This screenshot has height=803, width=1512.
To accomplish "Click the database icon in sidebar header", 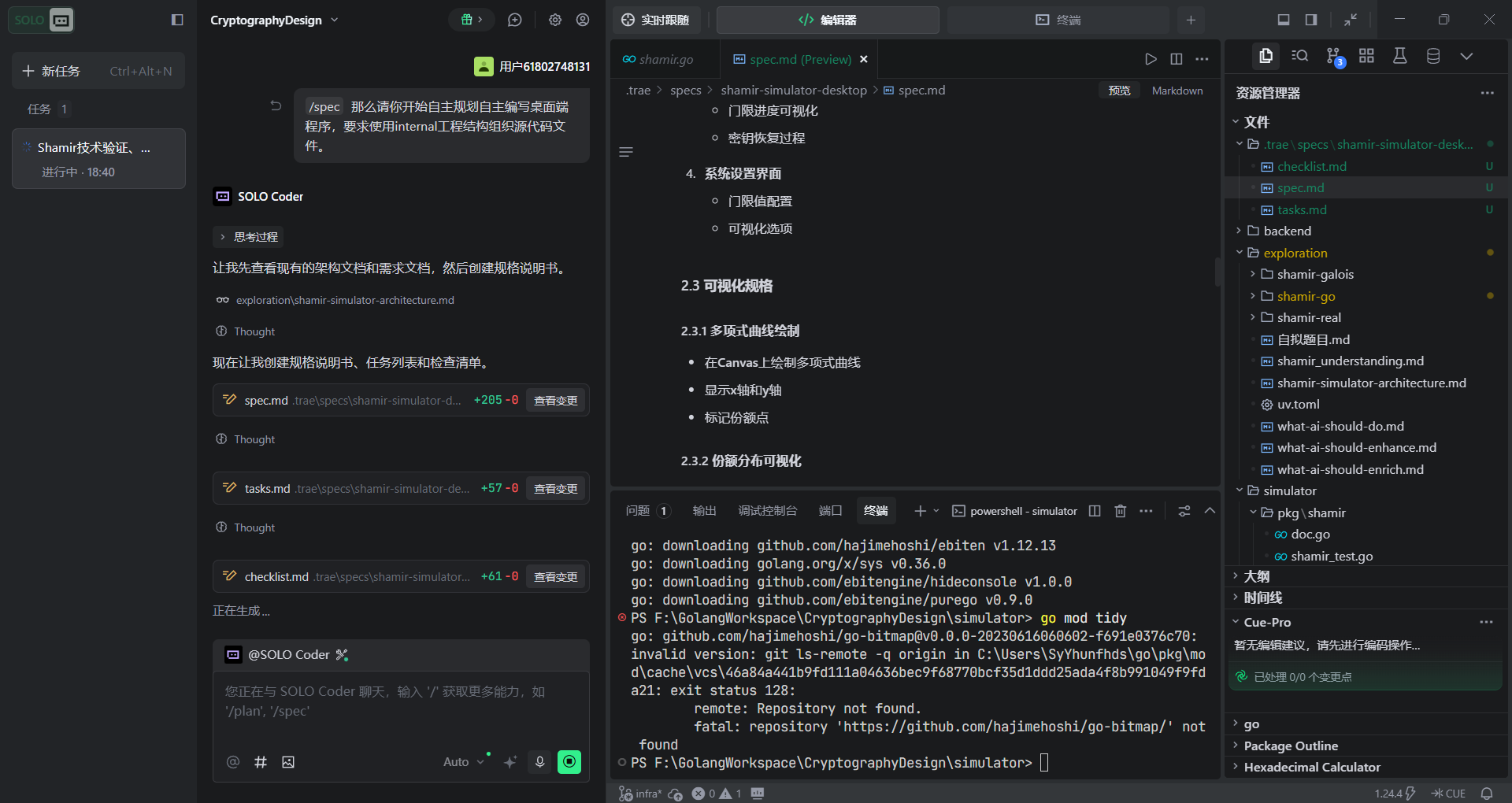I will pos(1433,56).
